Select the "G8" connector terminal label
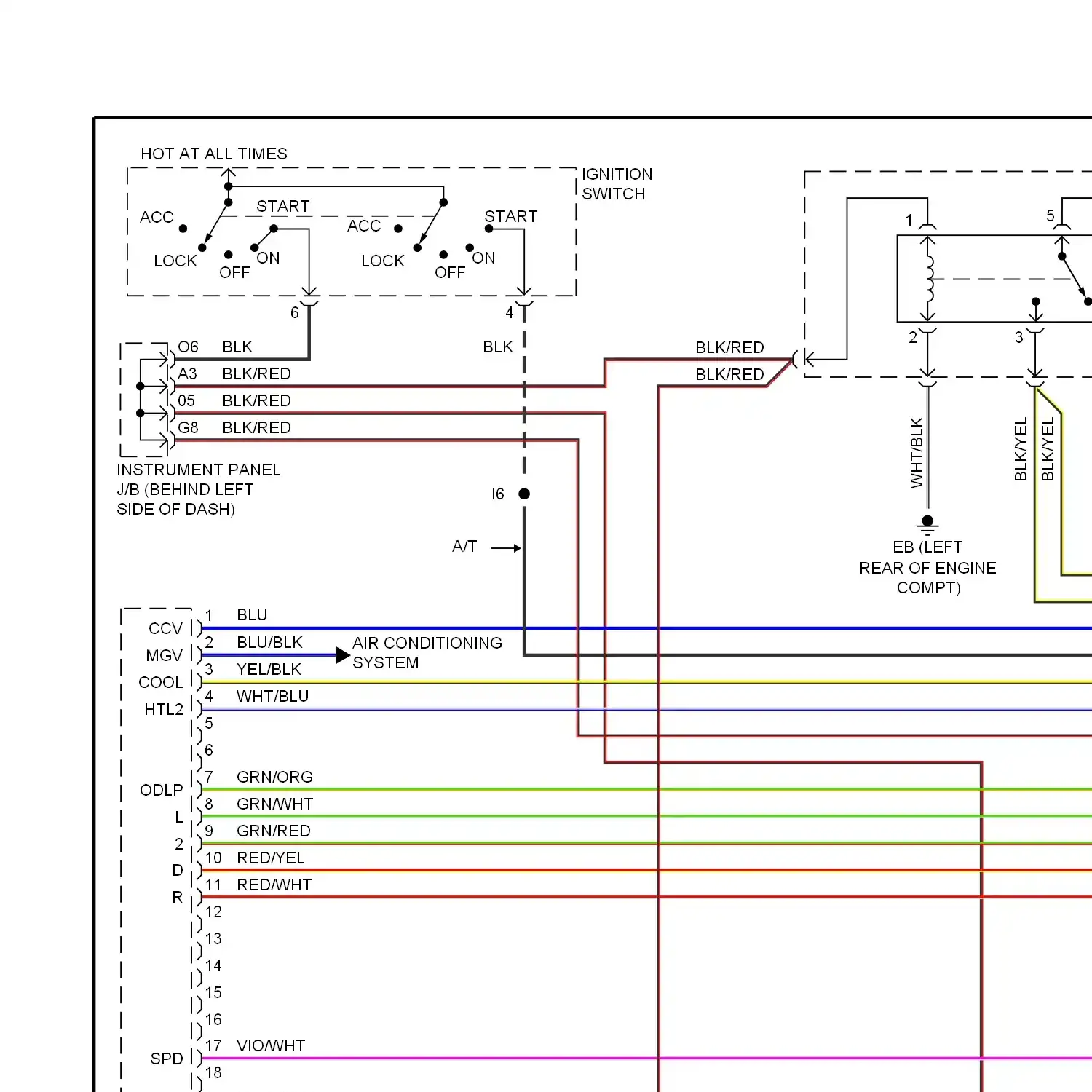The height and width of the screenshot is (1092, 1092). click(188, 427)
